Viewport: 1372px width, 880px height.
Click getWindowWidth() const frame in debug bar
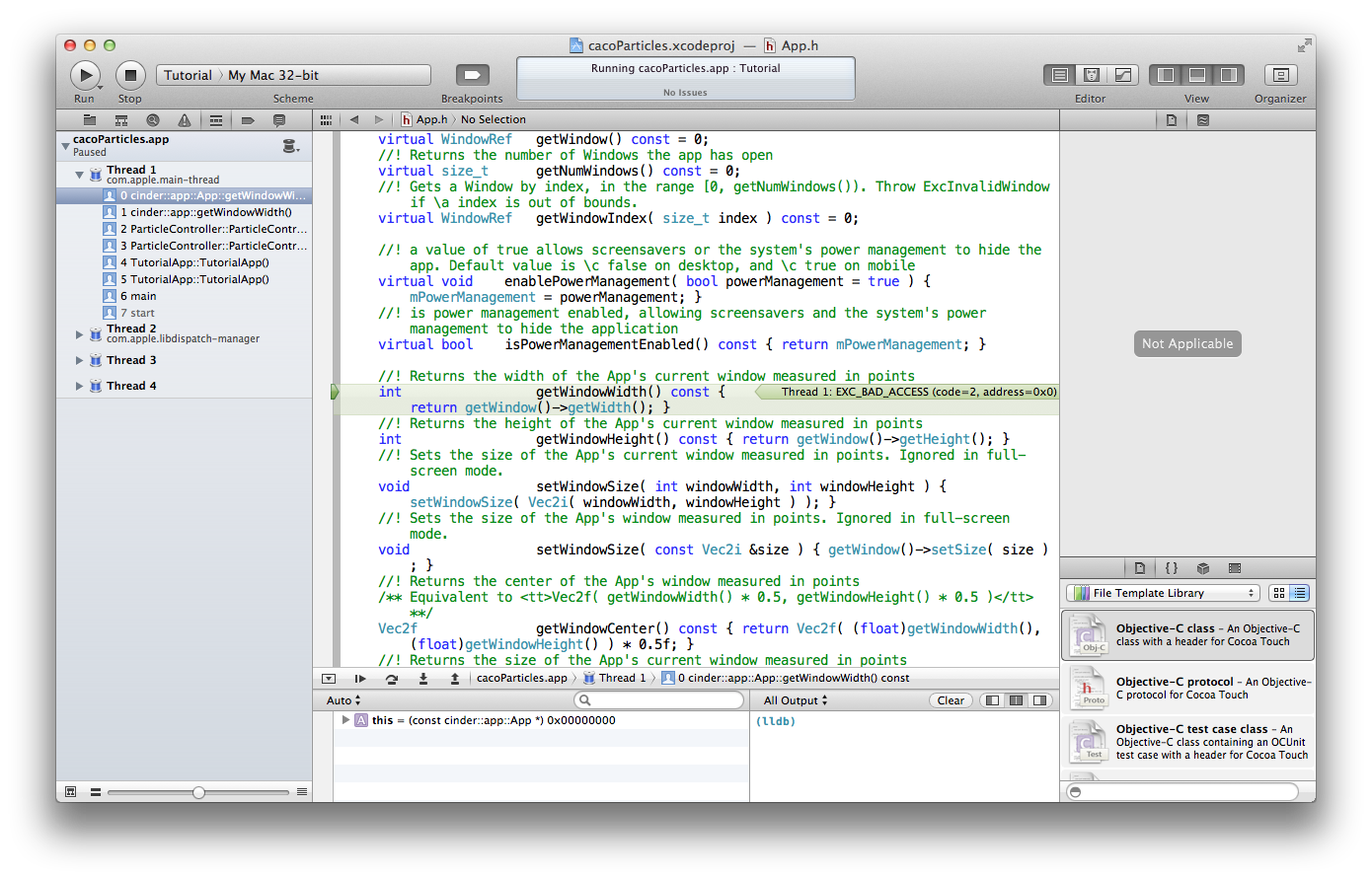786,678
